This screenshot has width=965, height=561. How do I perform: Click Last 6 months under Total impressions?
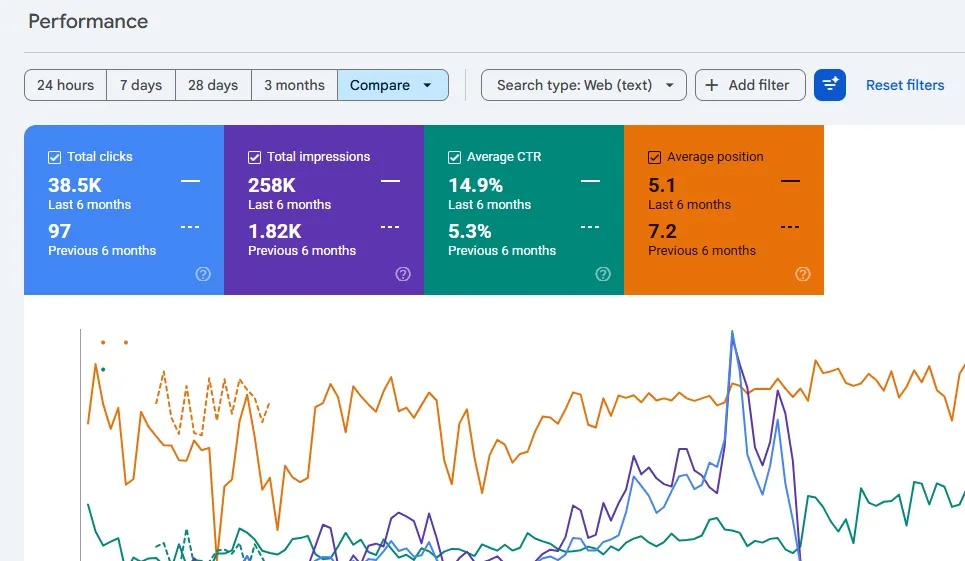[x=289, y=205]
